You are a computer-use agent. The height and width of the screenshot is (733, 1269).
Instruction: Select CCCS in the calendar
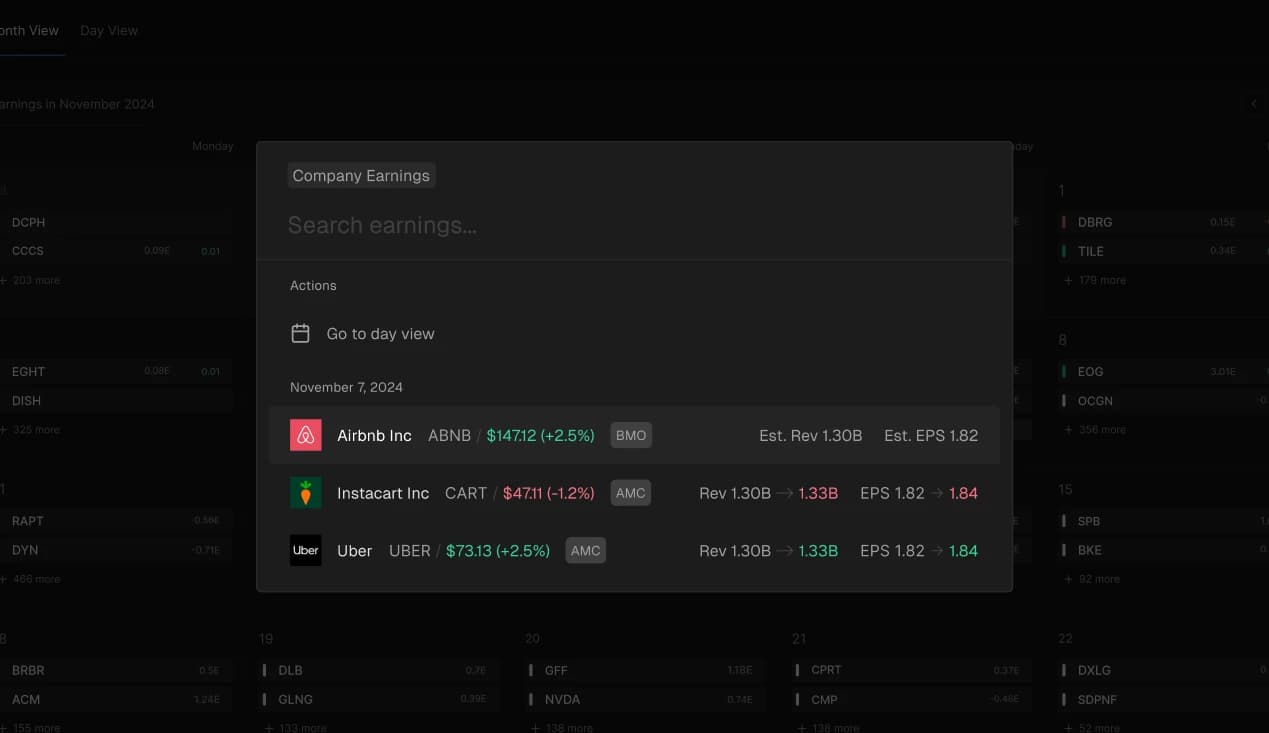(x=116, y=251)
